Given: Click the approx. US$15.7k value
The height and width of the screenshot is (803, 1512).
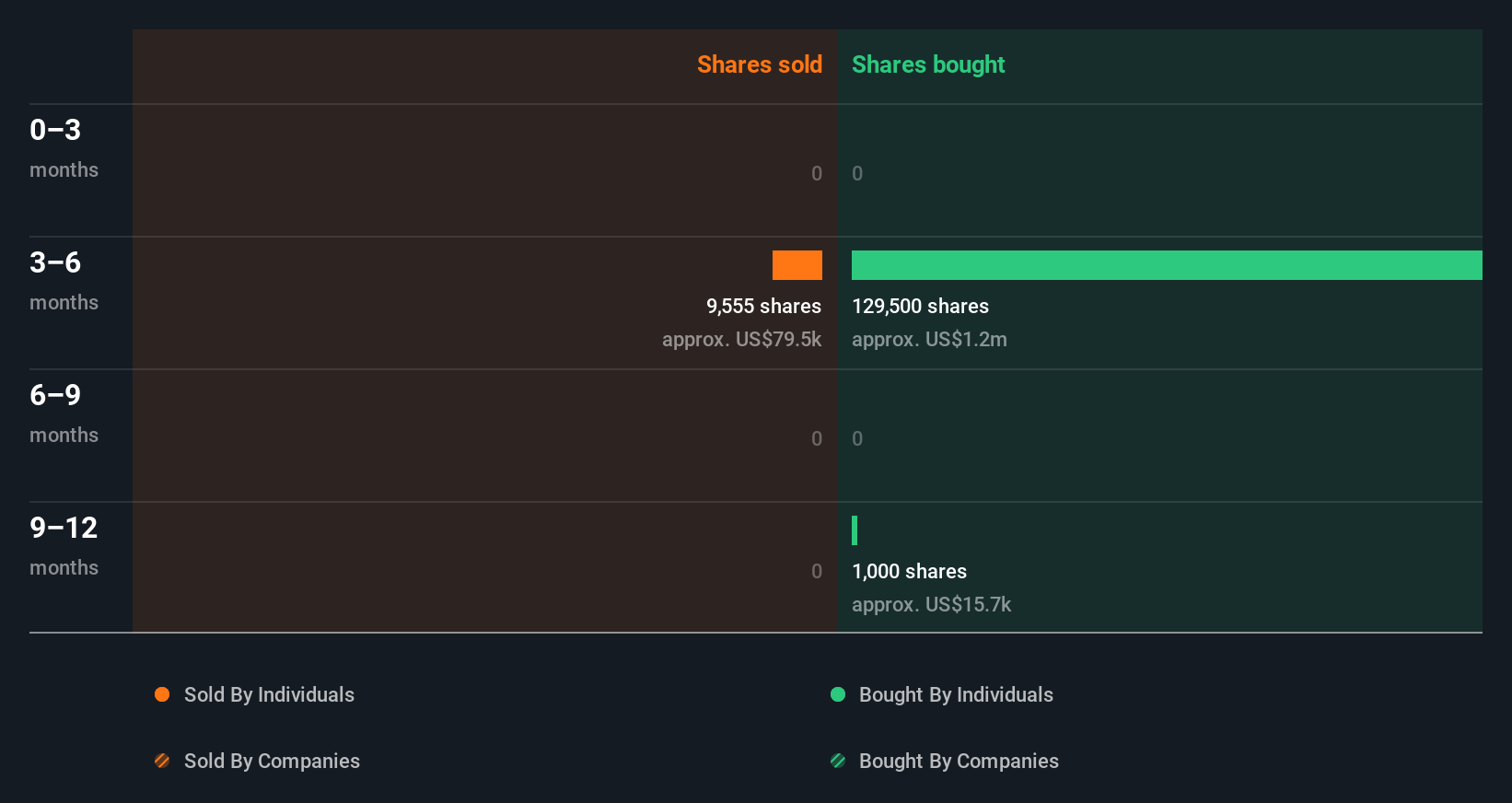Looking at the screenshot, I should [x=931, y=605].
